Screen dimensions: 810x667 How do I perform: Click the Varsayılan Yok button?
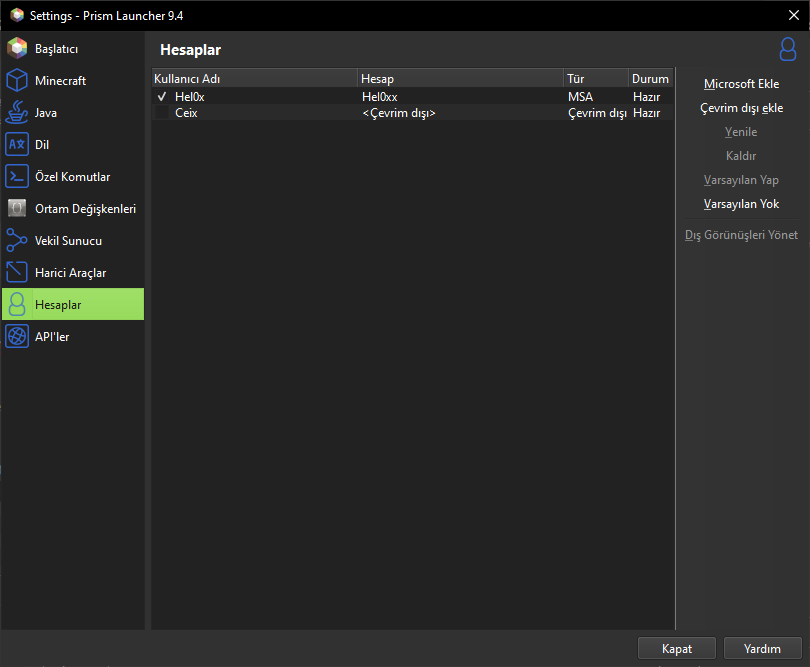pyautogui.click(x=741, y=204)
